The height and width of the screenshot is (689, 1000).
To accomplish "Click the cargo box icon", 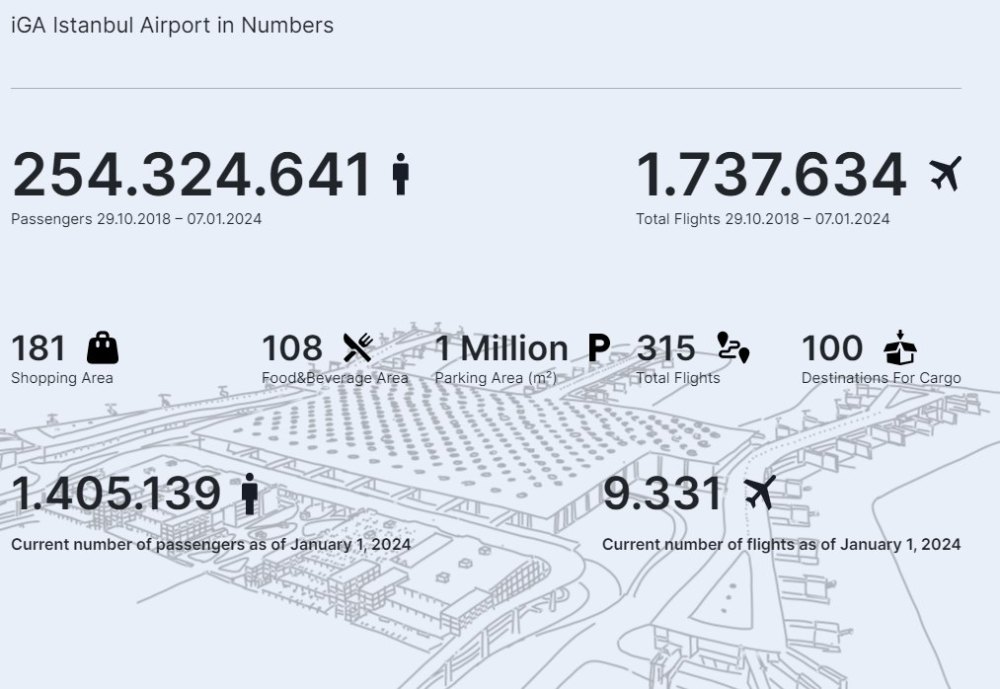I will click(x=900, y=347).
